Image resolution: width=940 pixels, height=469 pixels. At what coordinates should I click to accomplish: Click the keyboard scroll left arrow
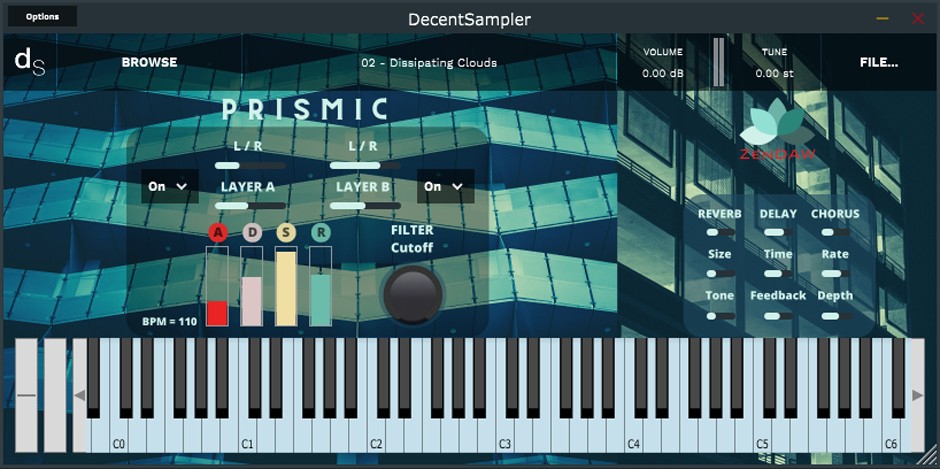coord(79,395)
